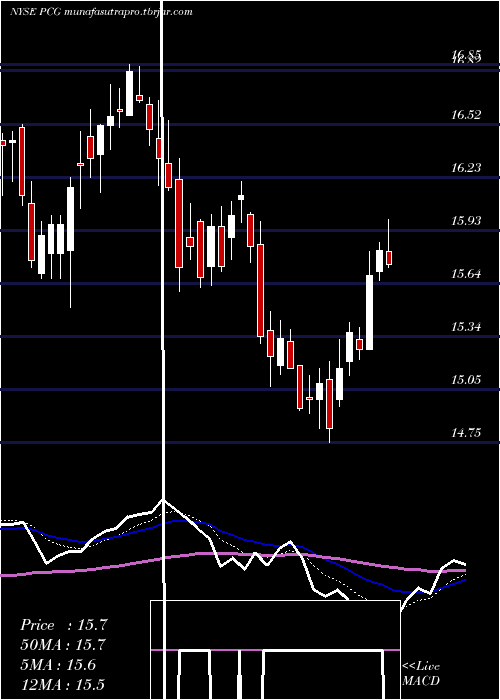
Task: Click the 15.05 price axis label
Action: pyautogui.click(x=466, y=380)
